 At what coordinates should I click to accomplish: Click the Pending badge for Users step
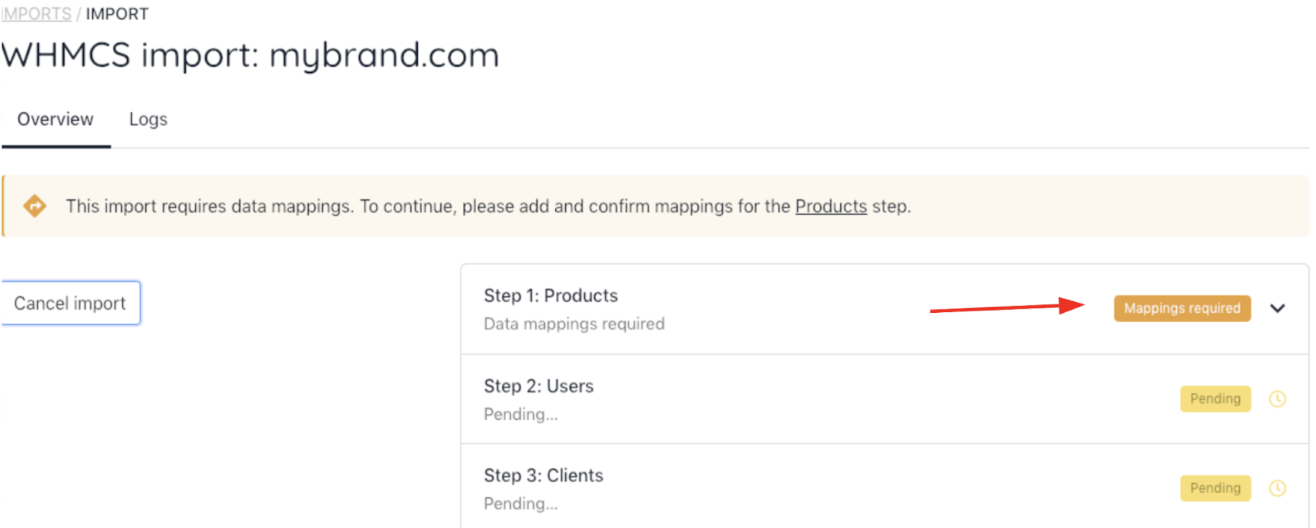click(1215, 398)
